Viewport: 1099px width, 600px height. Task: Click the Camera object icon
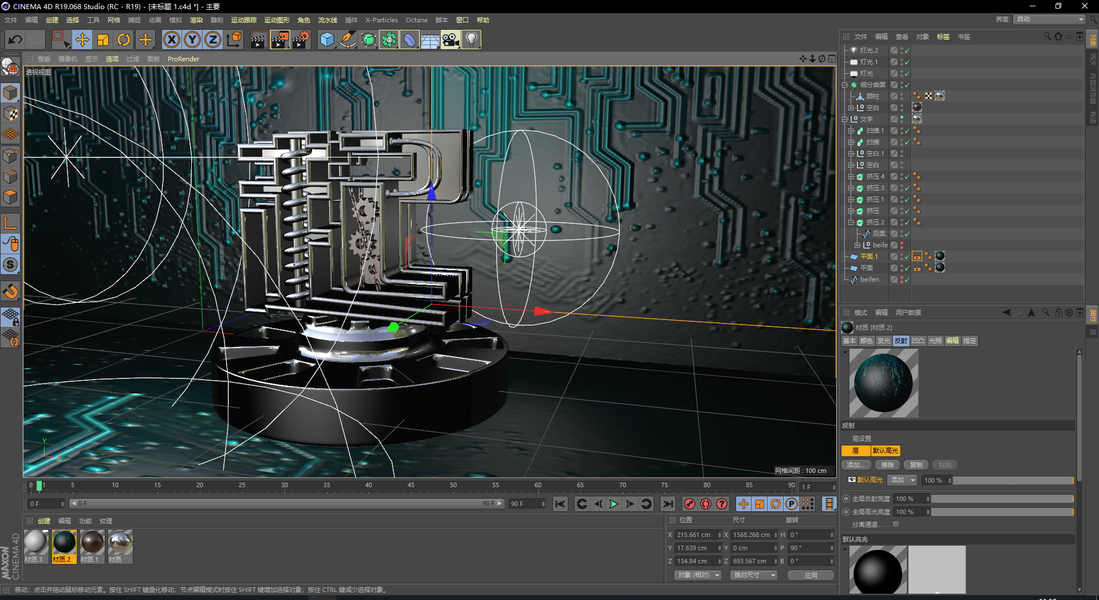coord(450,40)
